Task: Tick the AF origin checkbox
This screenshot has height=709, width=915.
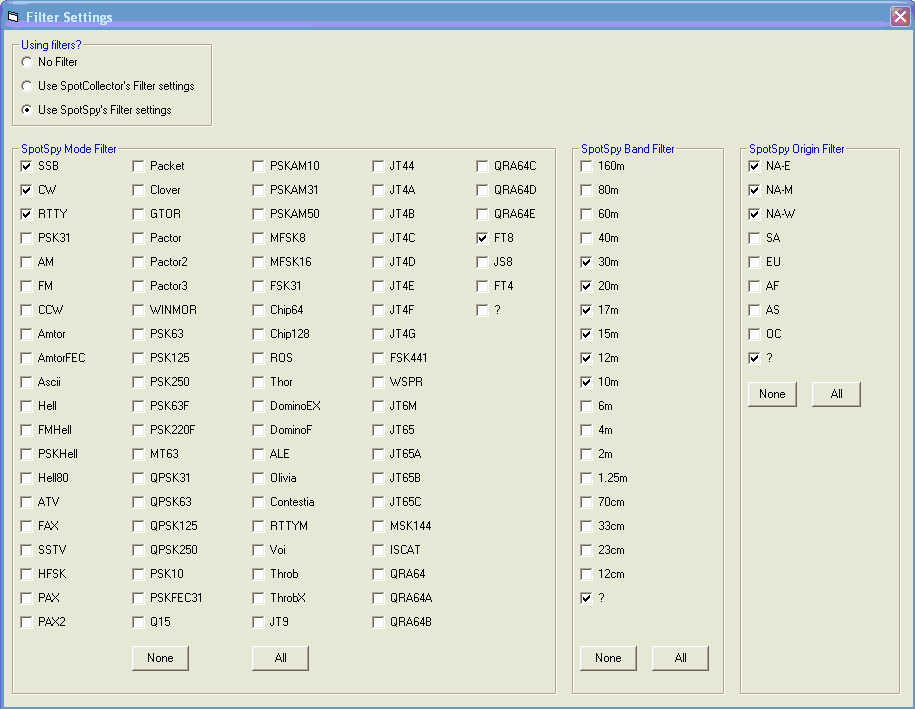Action: tap(755, 286)
